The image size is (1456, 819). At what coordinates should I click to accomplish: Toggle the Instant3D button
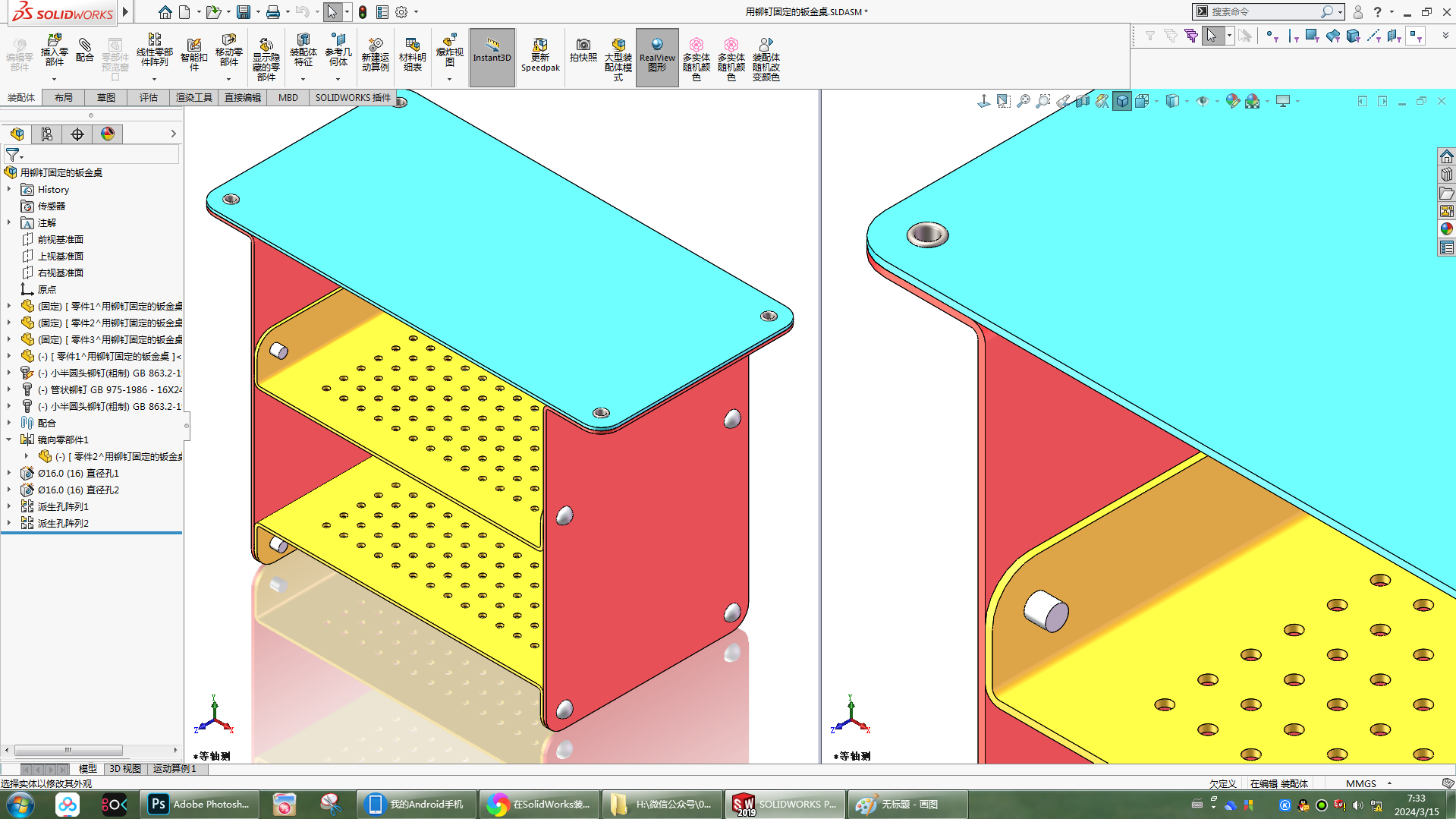(492, 58)
